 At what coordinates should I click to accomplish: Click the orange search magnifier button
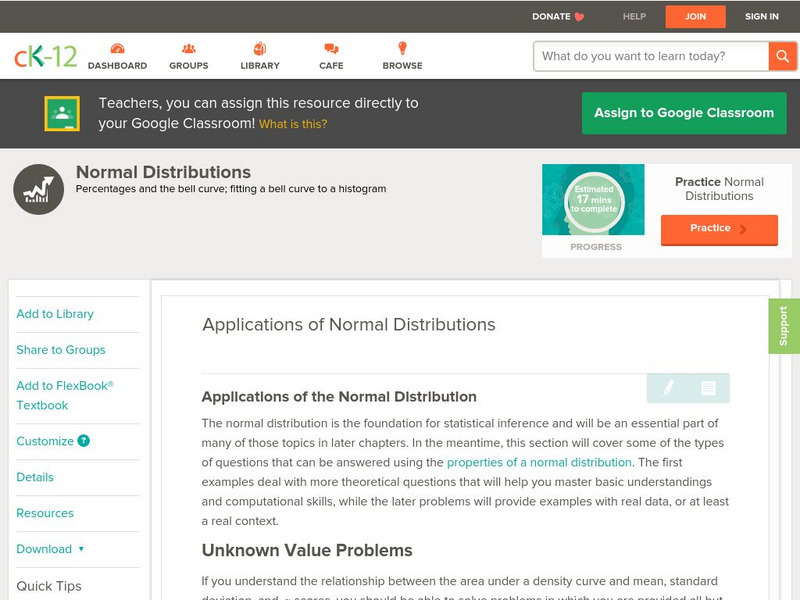(782, 56)
